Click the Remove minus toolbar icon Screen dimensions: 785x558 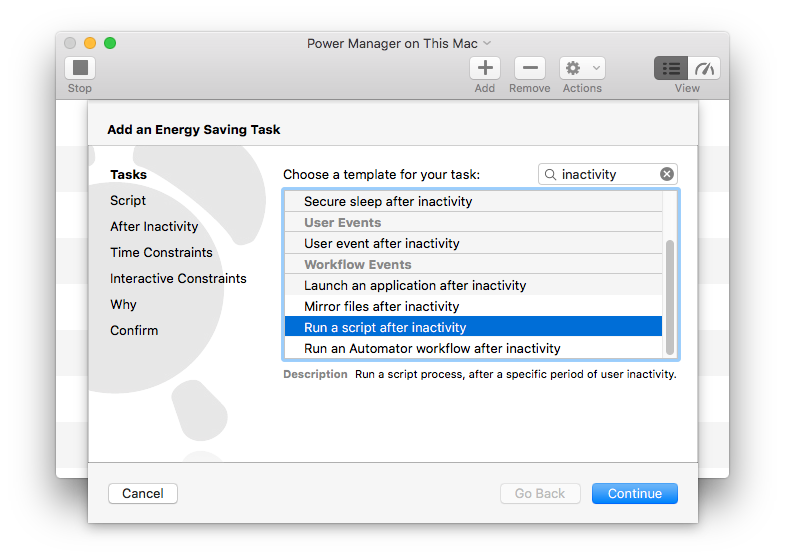click(x=530, y=68)
